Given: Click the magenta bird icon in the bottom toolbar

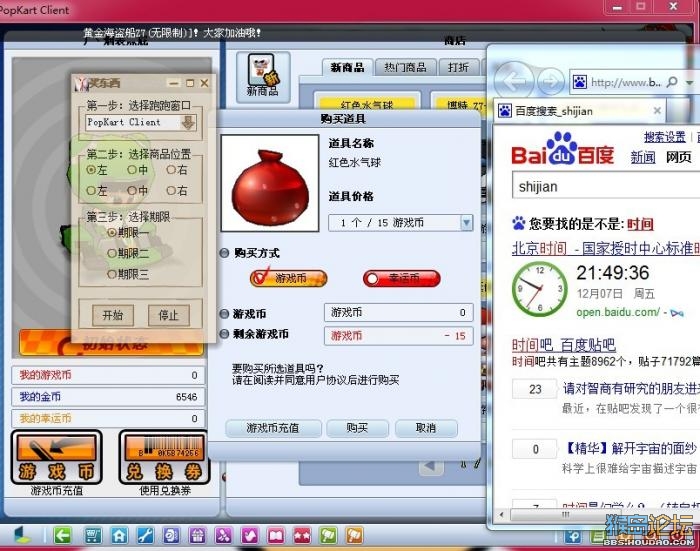Looking at the screenshot, I should (250, 535).
